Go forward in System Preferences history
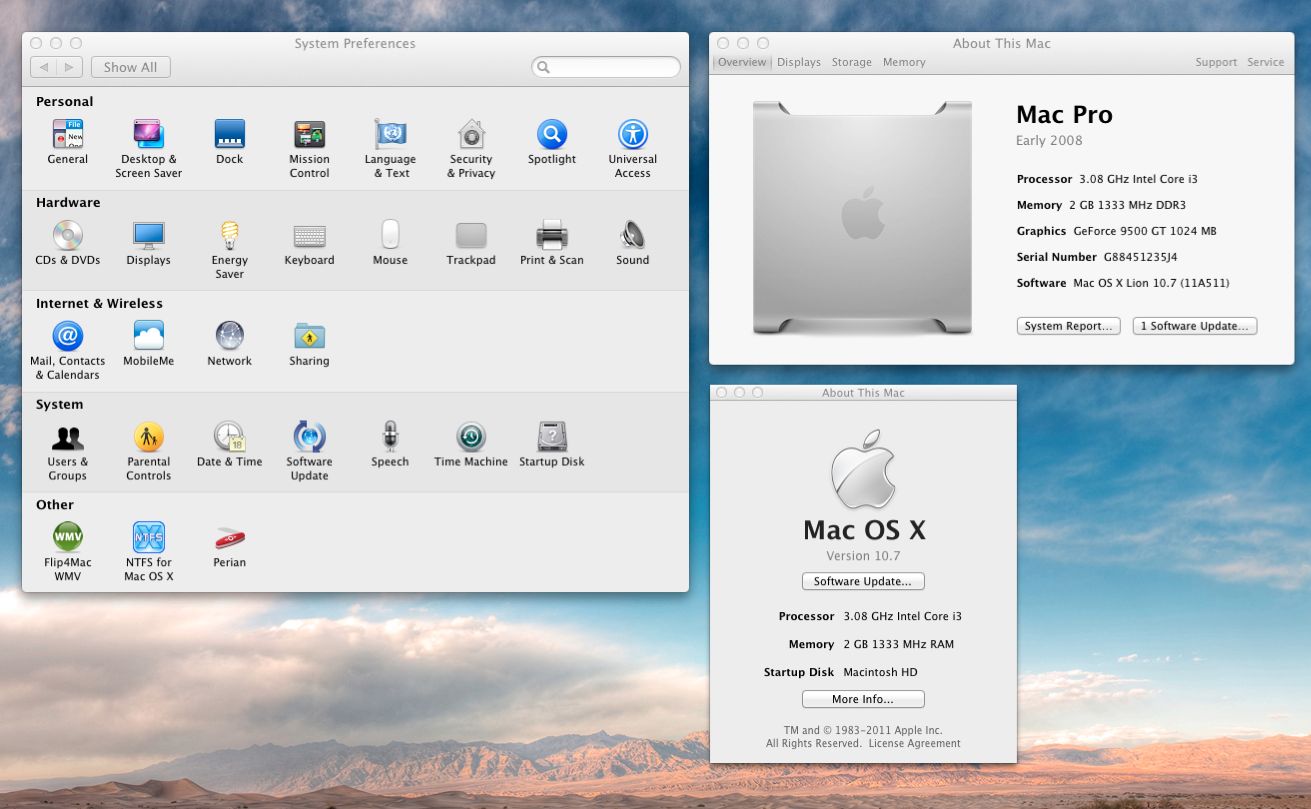Screen dimensions: 1311x809 (x=69, y=67)
